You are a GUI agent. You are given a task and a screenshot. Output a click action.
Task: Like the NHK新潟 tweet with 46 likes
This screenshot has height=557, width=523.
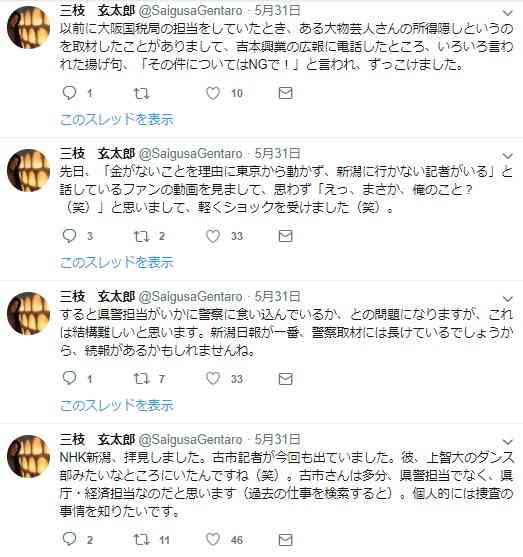click(x=213, y=540)
